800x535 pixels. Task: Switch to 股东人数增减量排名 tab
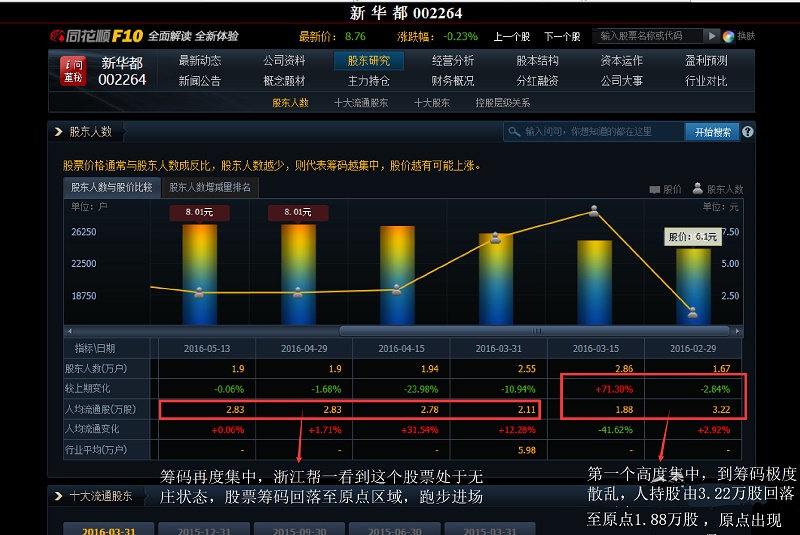[x=210, y=188]
